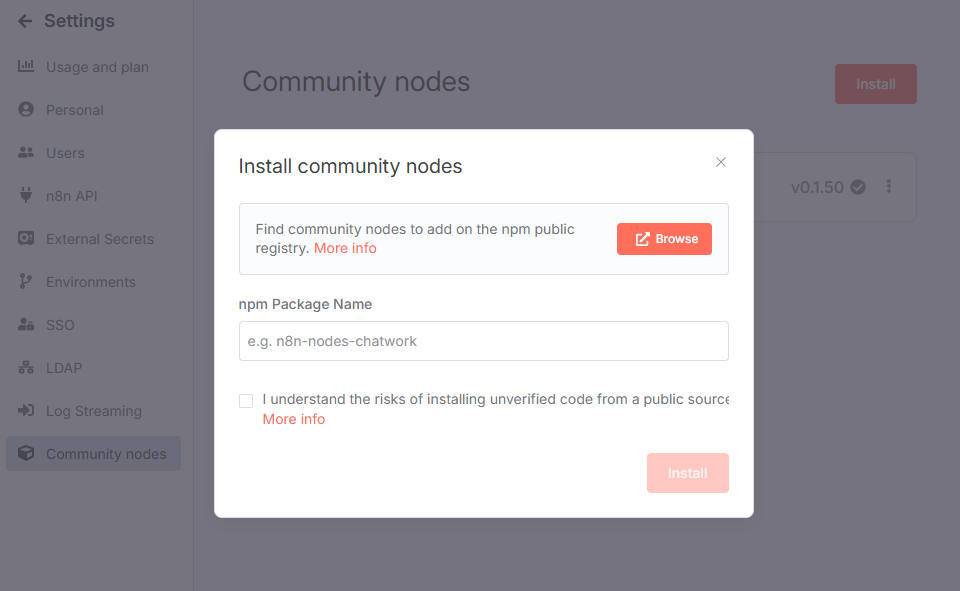Open External Secrets vault icon

(26, 238)
